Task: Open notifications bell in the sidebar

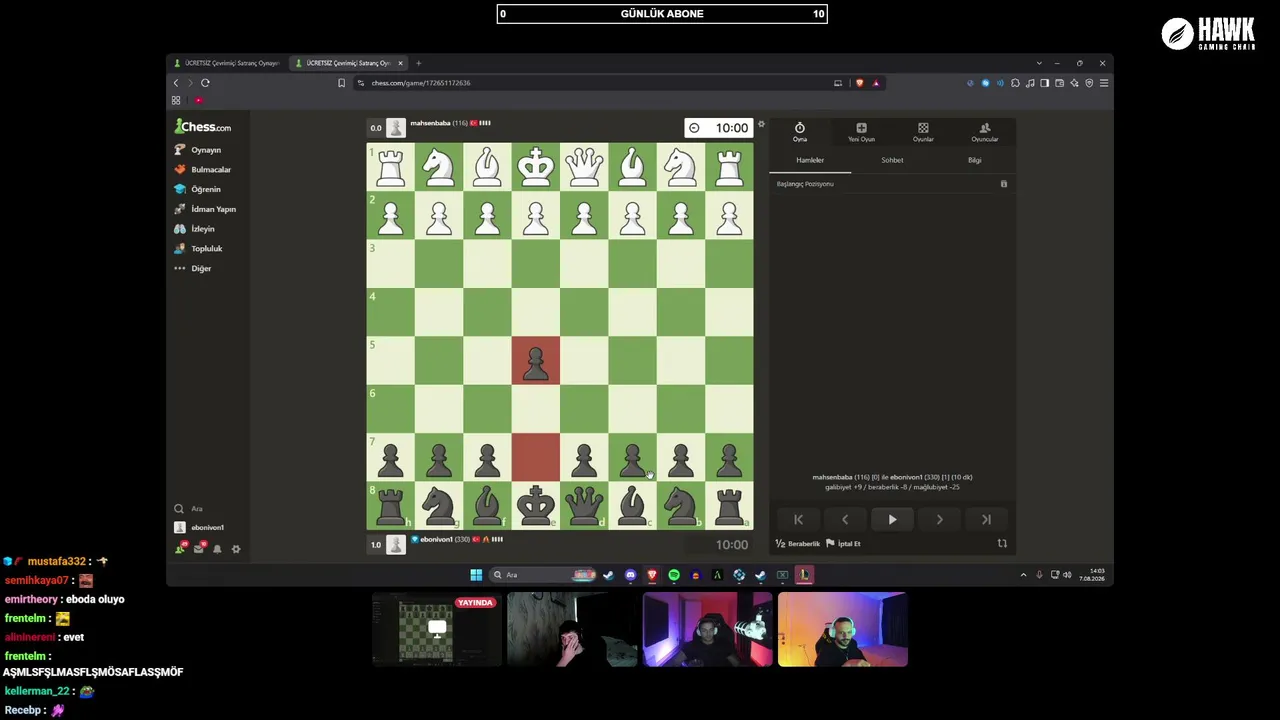Action: [x=217, y=549]
